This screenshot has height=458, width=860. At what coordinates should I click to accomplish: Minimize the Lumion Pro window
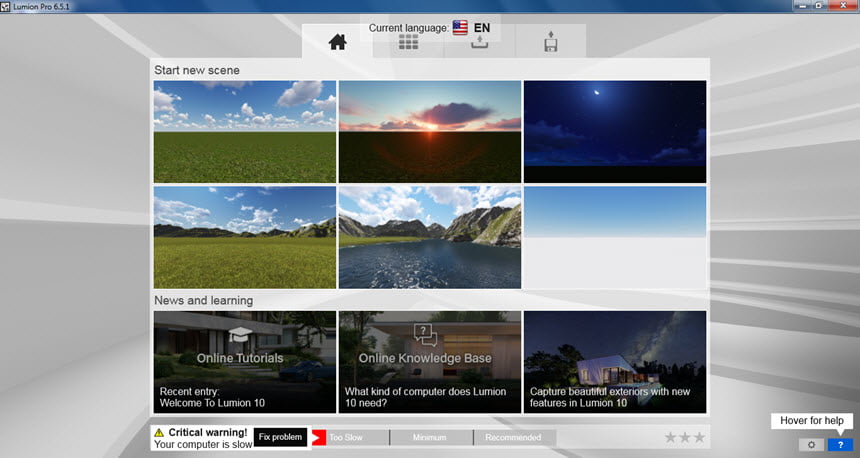tap(802, 5)
